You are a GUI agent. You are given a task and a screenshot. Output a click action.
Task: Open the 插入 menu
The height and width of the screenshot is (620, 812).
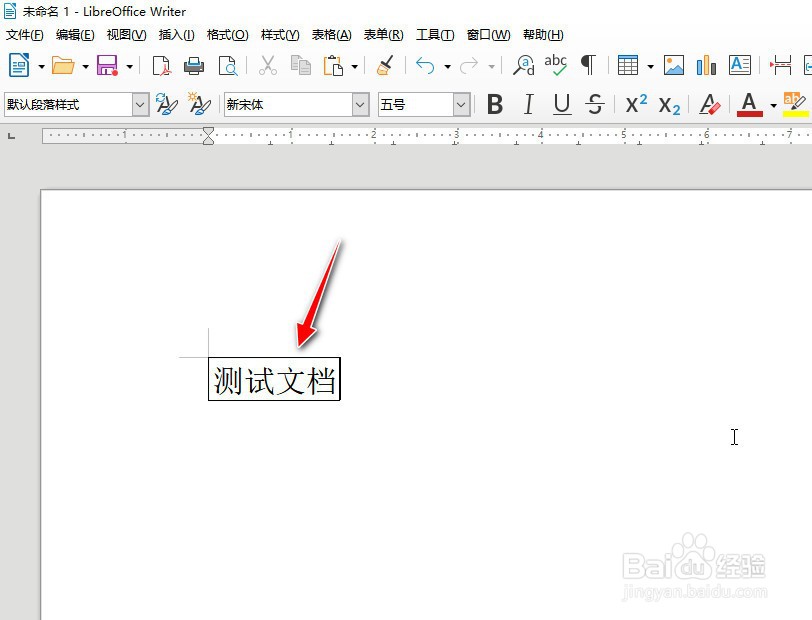pyautogui.click(x=176, y=34)
